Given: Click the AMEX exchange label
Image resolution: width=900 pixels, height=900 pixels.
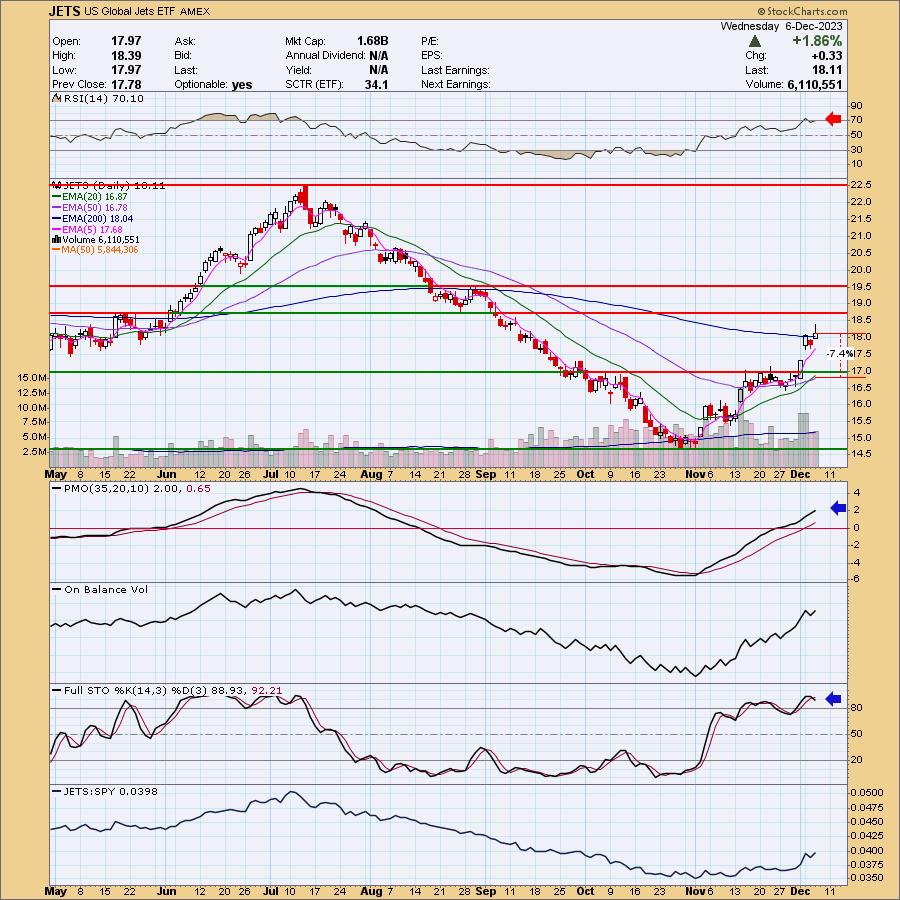Looking at the screenshot, I should pyautogui.click(x=195, y=11).
